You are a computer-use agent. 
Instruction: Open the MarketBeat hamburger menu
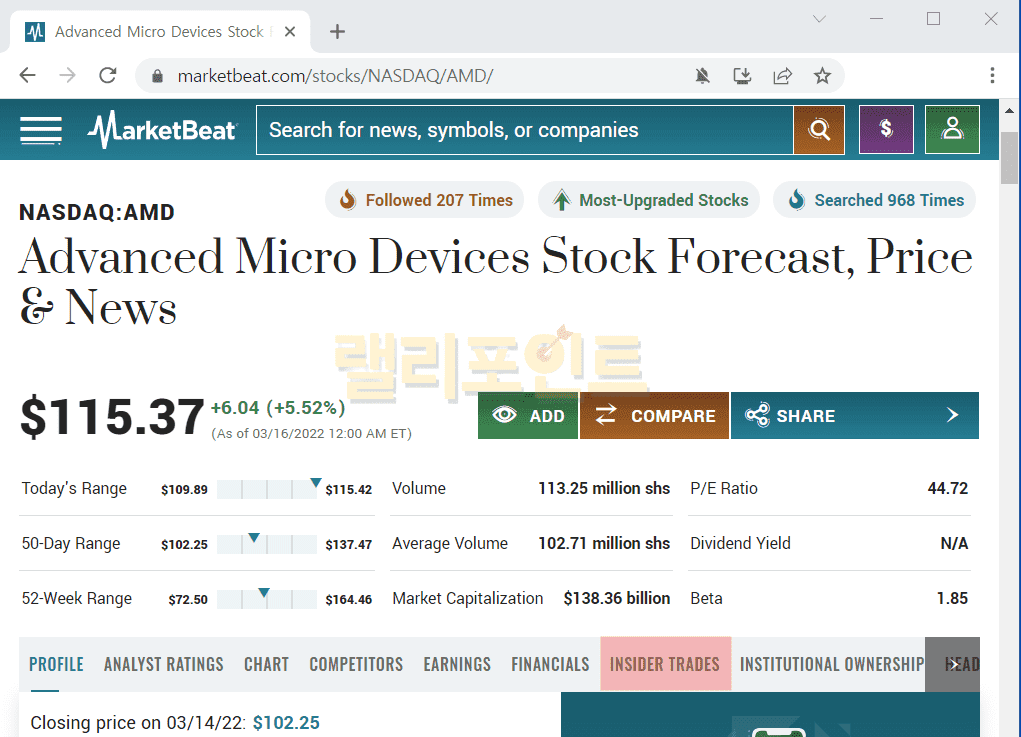41,130
